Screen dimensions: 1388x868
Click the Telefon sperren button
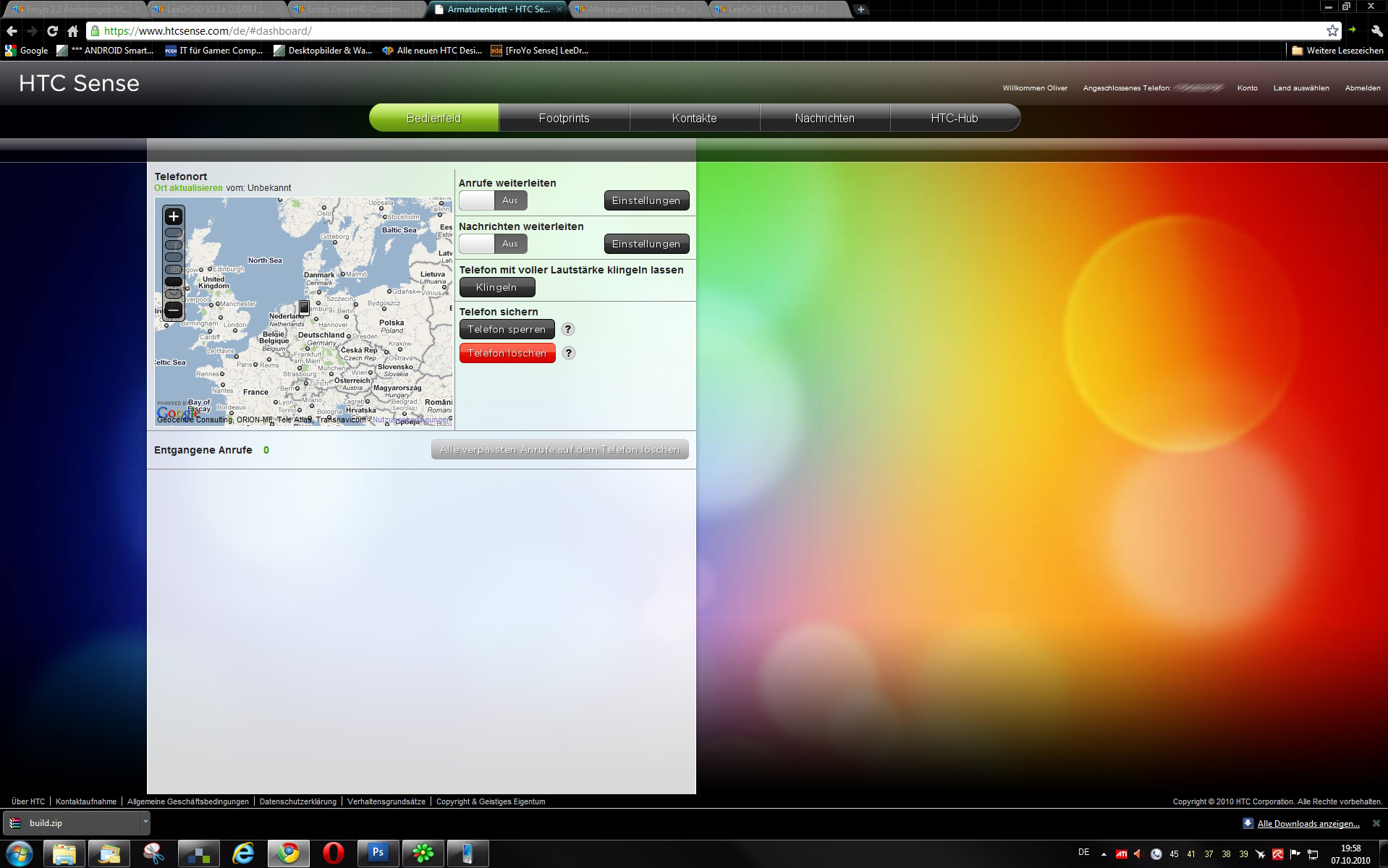coord(507,329)
